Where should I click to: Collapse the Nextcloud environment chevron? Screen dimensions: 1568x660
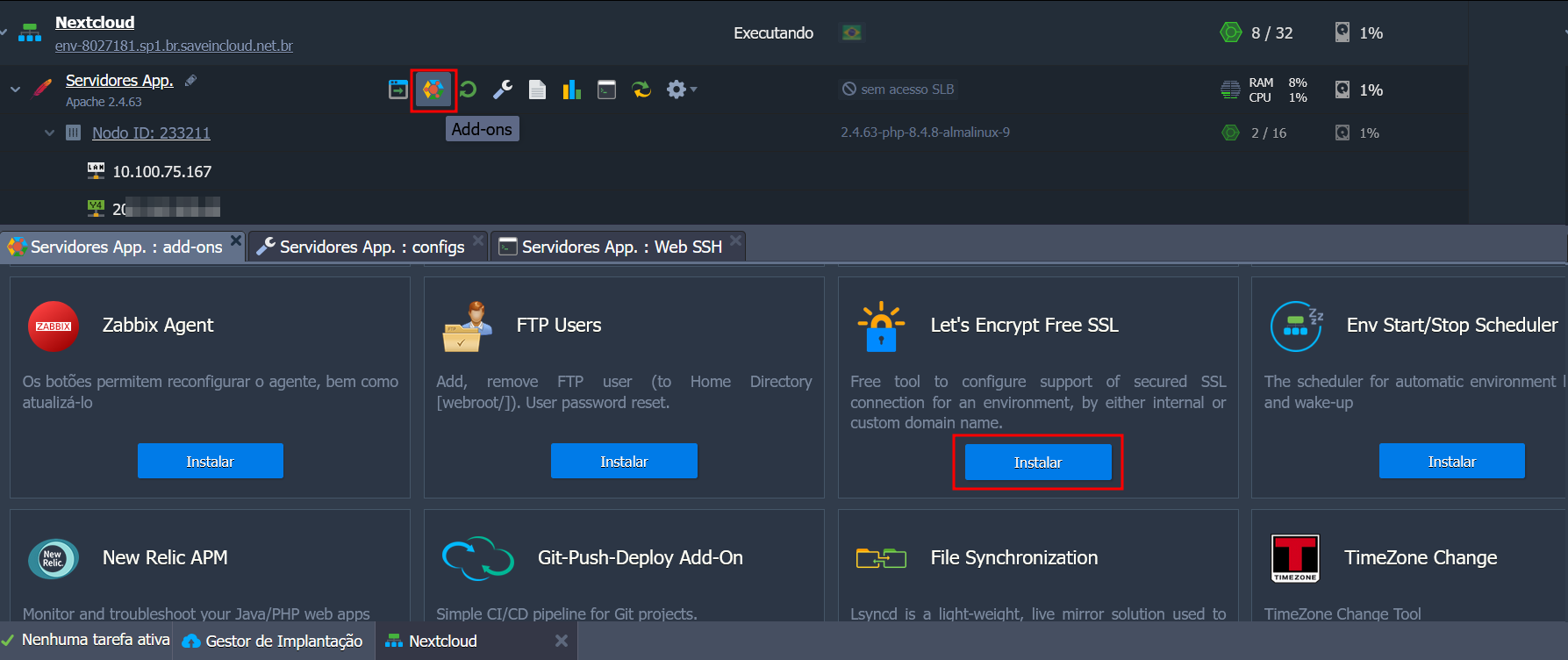(4, 32)
